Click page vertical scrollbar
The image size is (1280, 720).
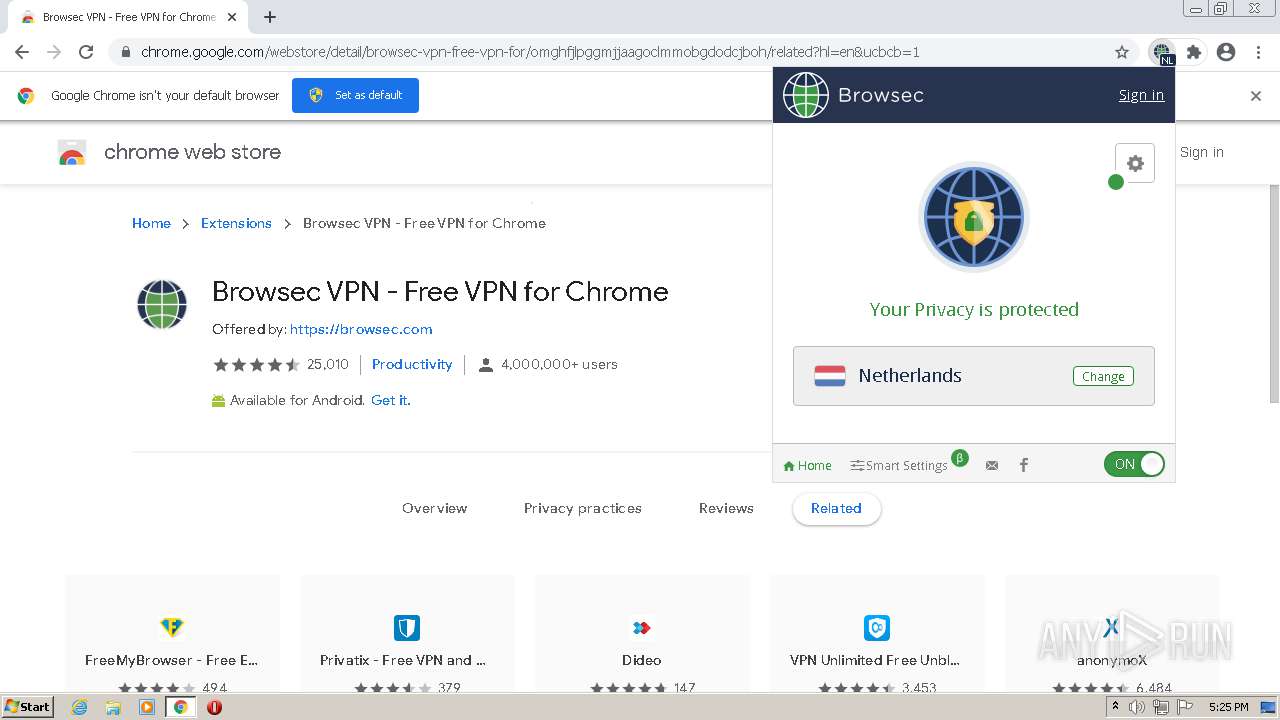click(x=1274, y=294)
